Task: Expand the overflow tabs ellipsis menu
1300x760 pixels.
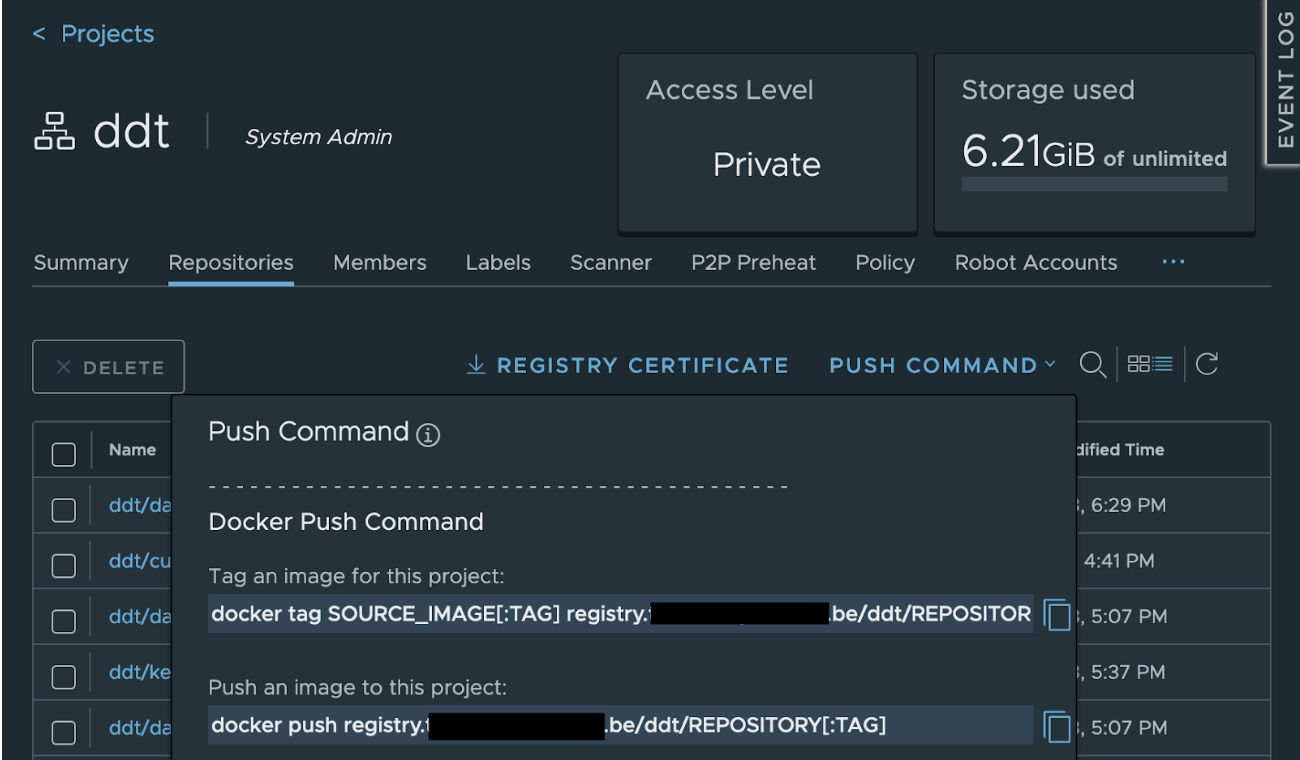Action: coord(1173,262)
